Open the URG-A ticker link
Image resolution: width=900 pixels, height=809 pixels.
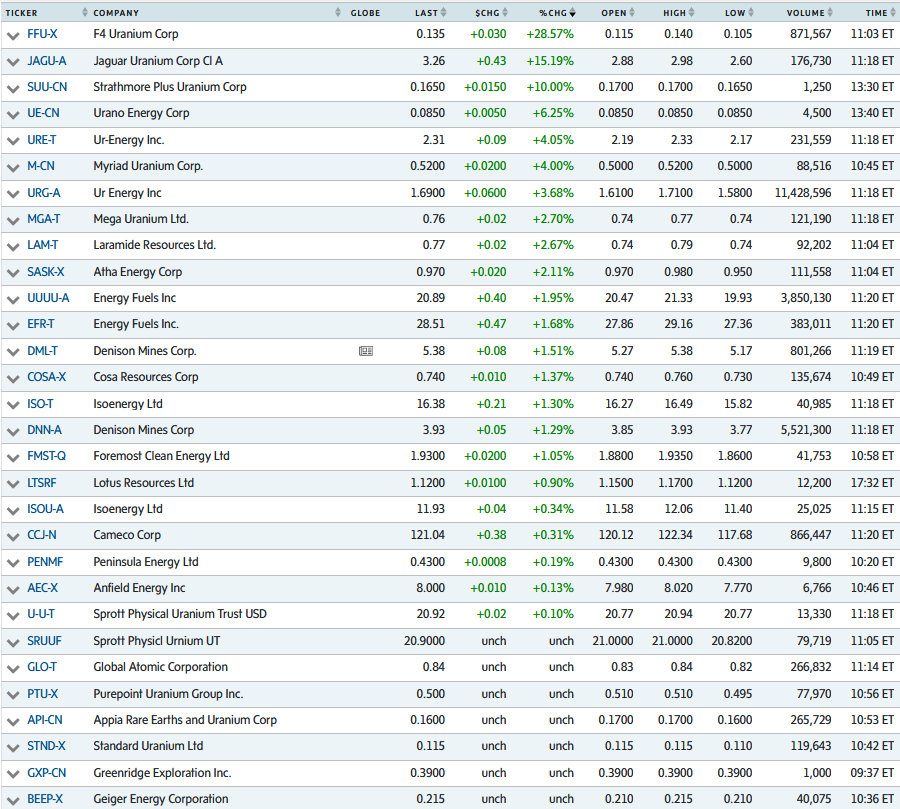click(x=44, y=193)
